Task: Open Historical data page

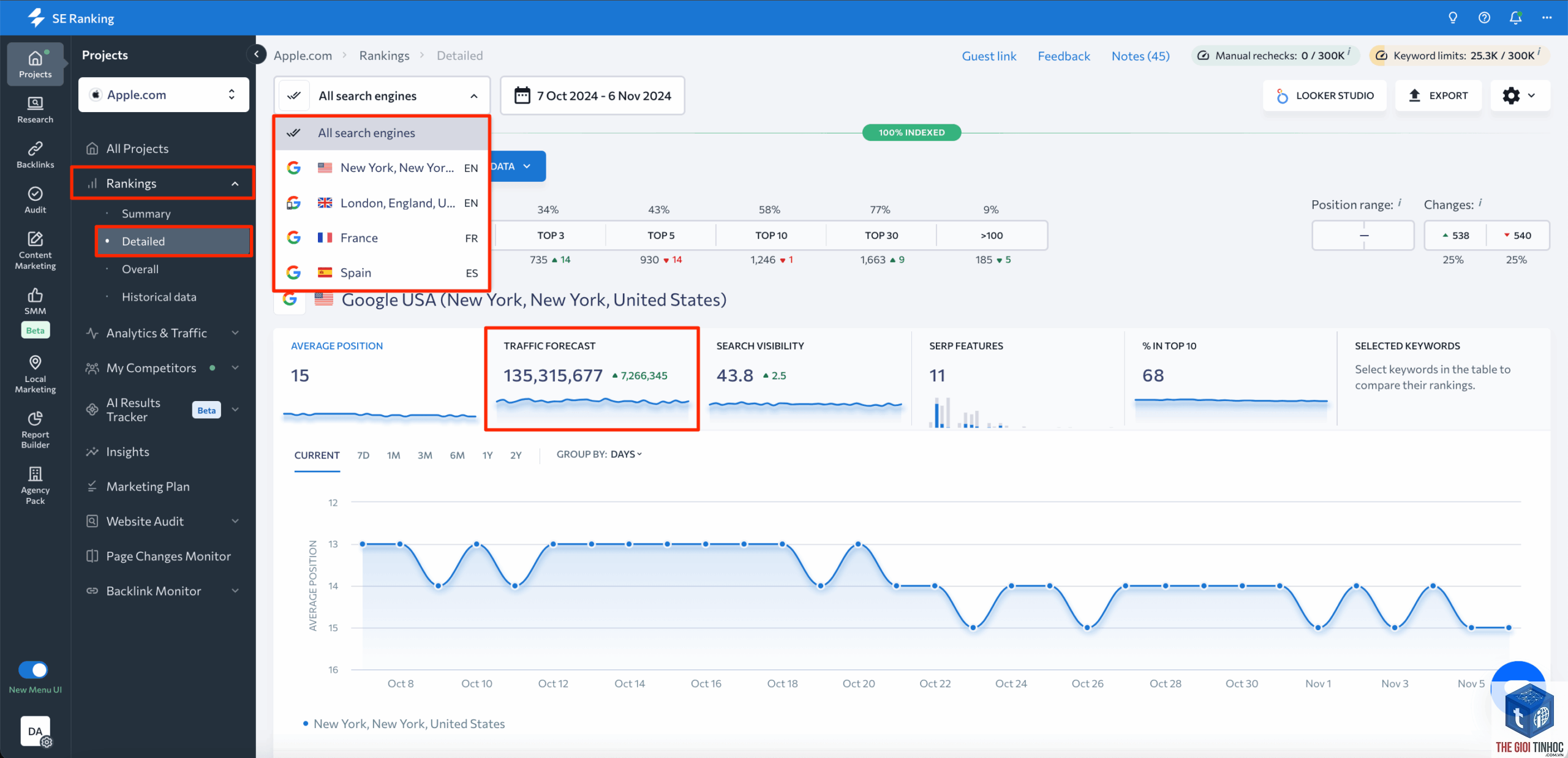Action: 159,297
